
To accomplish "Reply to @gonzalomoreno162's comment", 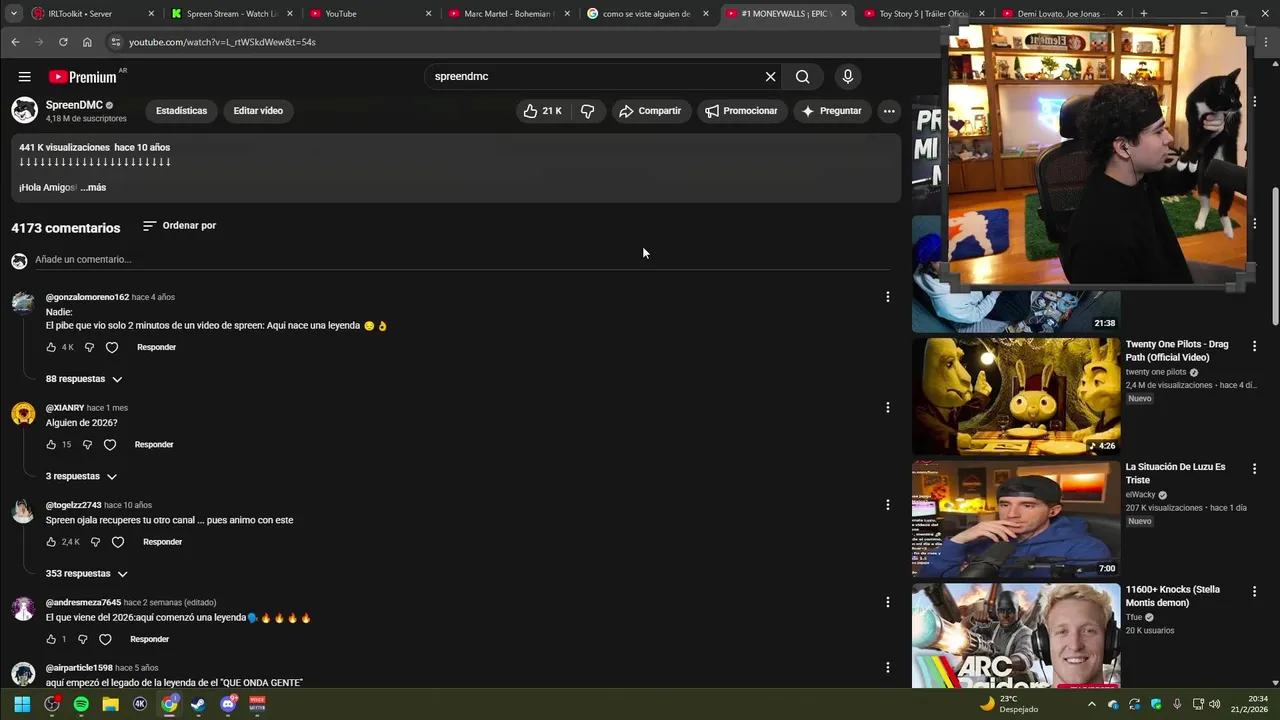I will point(156,348).
